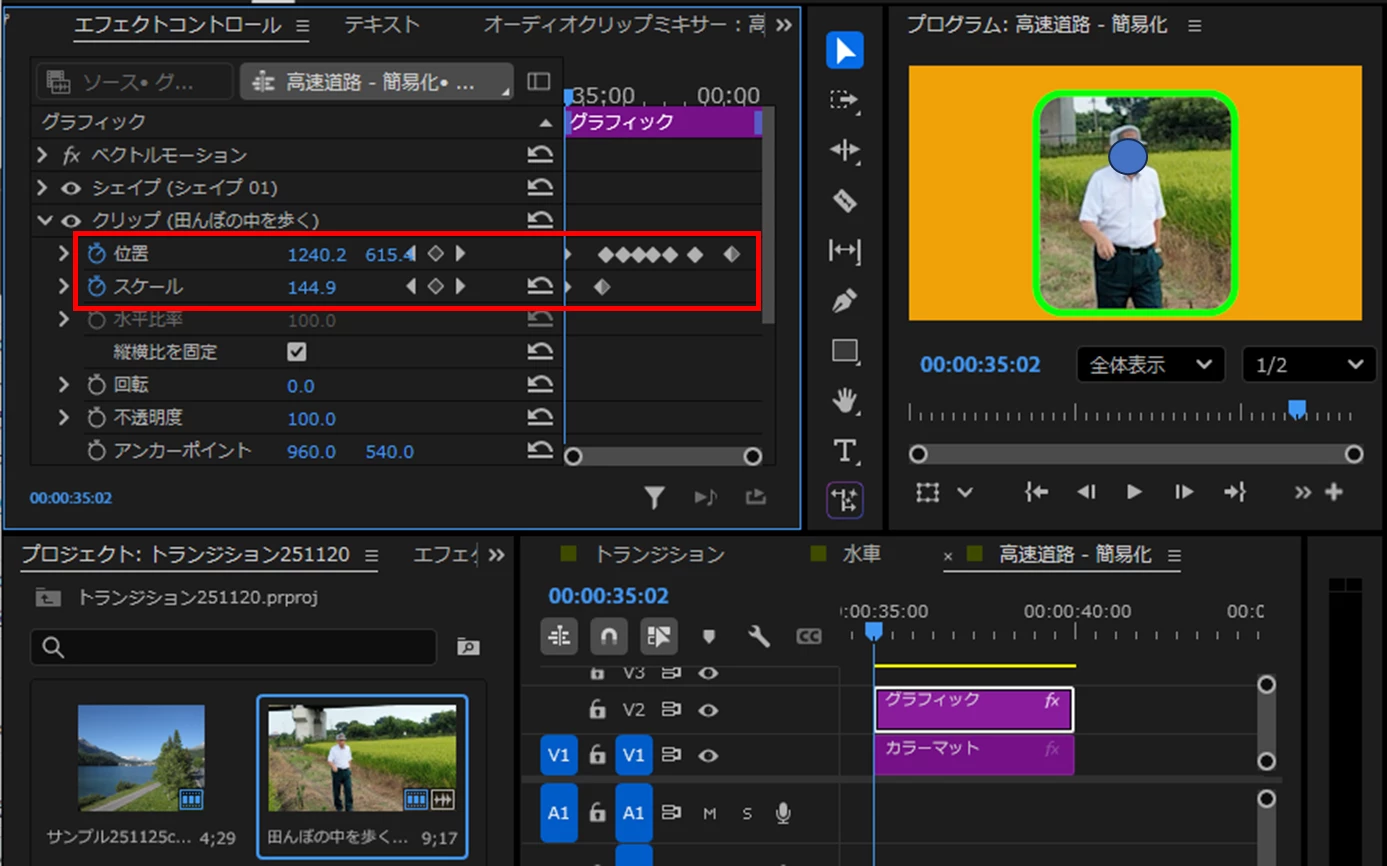The image size is (1387, 866).
Task: Click Play in the Program monitor
Action: click(1134, 491)
